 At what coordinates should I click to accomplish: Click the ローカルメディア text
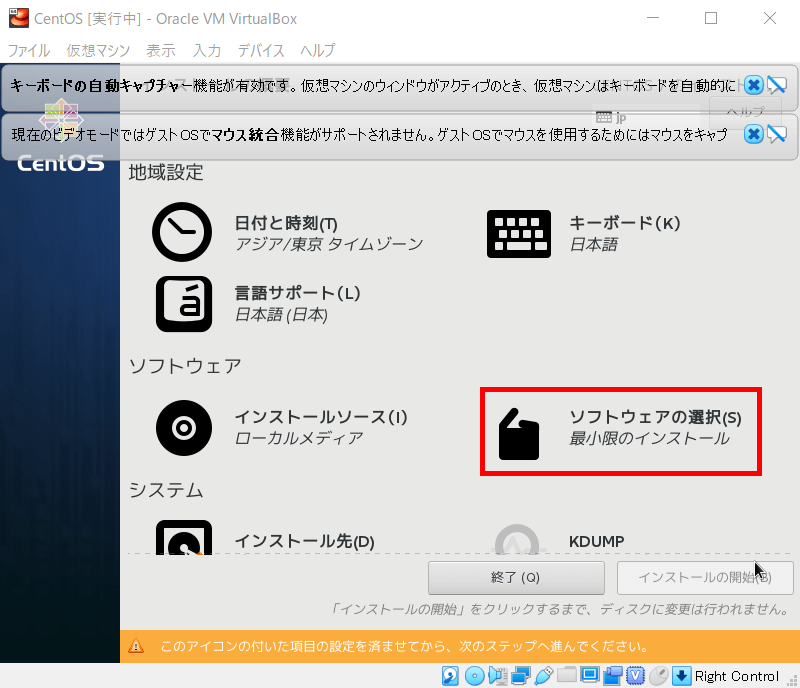pyautogui.click(x=299, y=438)
